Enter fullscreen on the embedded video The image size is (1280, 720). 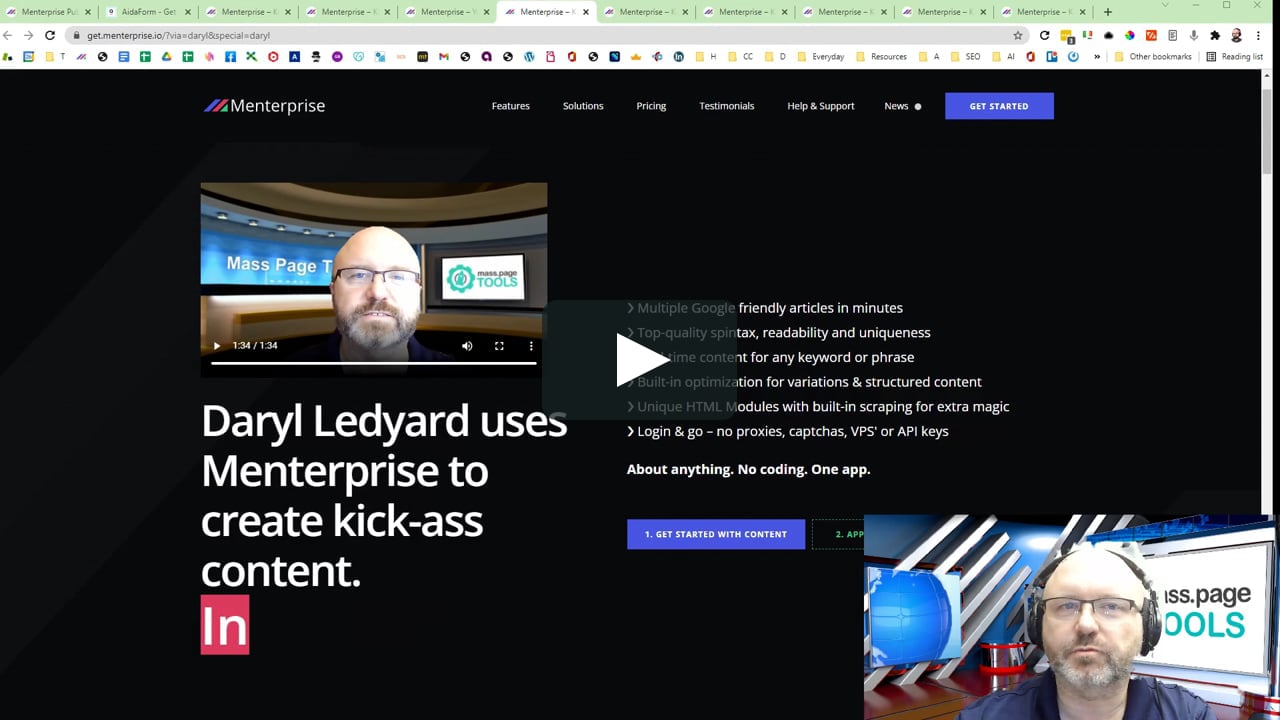pos(499,346)
